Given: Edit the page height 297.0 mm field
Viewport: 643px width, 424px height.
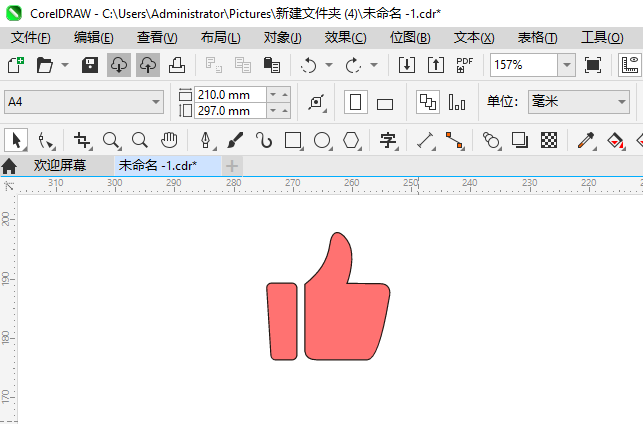Looking at the screenshot, I should point(230,111).
